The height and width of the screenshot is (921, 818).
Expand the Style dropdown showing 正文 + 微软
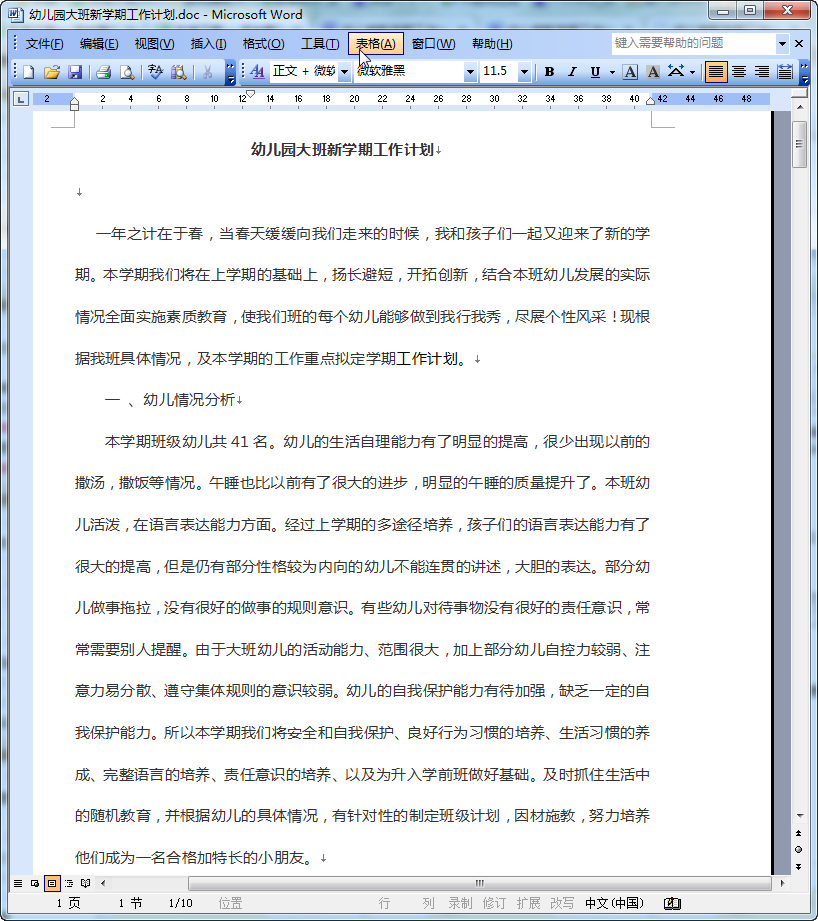coord(345,72)
